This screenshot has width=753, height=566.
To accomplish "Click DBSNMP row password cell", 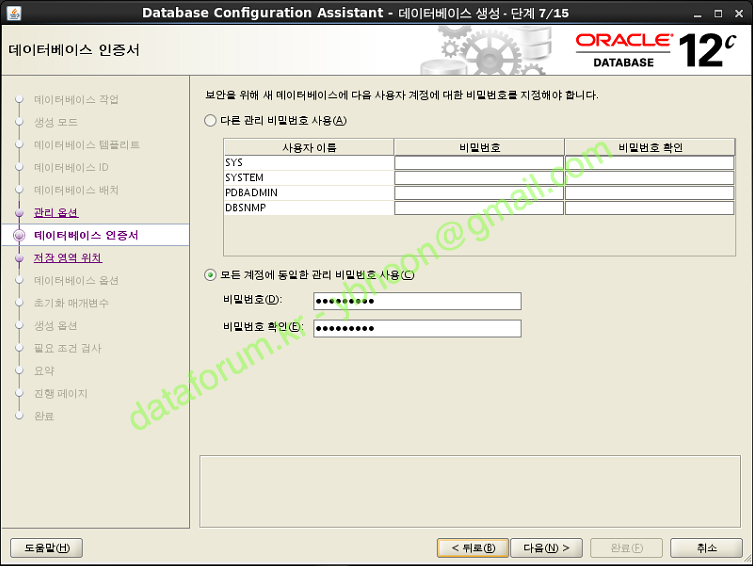I will point(478,208).
